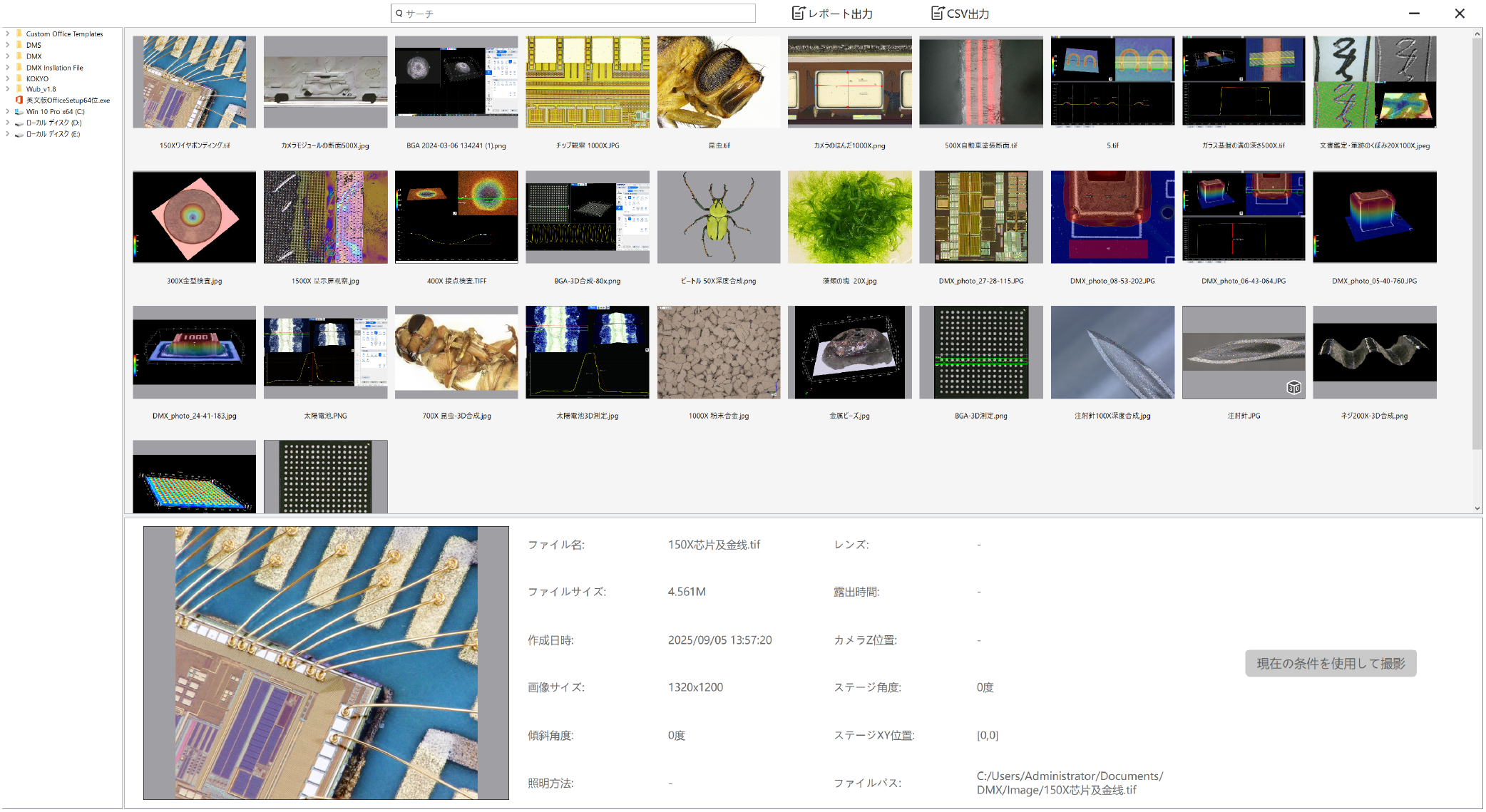Viewport: 1486px width, 812px height.
Task: Expand the ローカル ディスク (E:) drive node
Action: [x=8, y=134]
